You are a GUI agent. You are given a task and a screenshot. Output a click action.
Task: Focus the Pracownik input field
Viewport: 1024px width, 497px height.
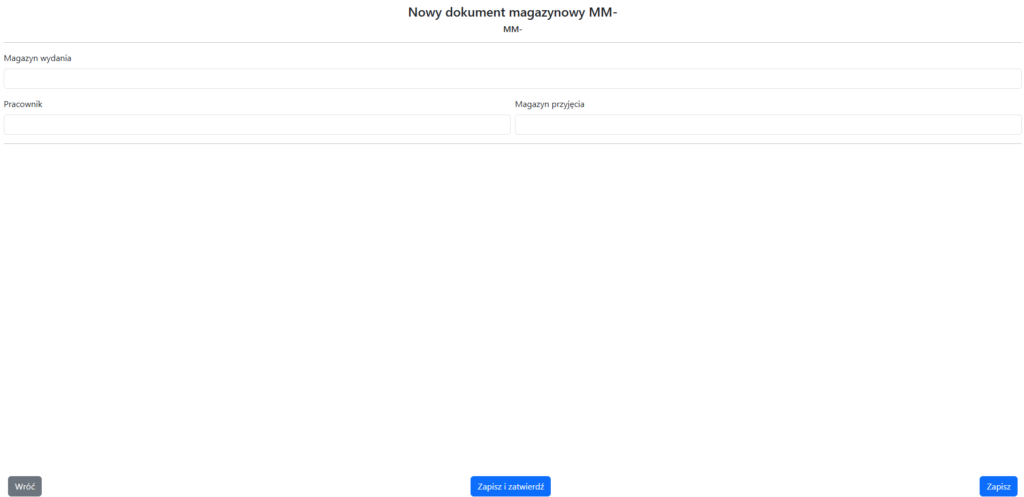[x=257, y=125]
